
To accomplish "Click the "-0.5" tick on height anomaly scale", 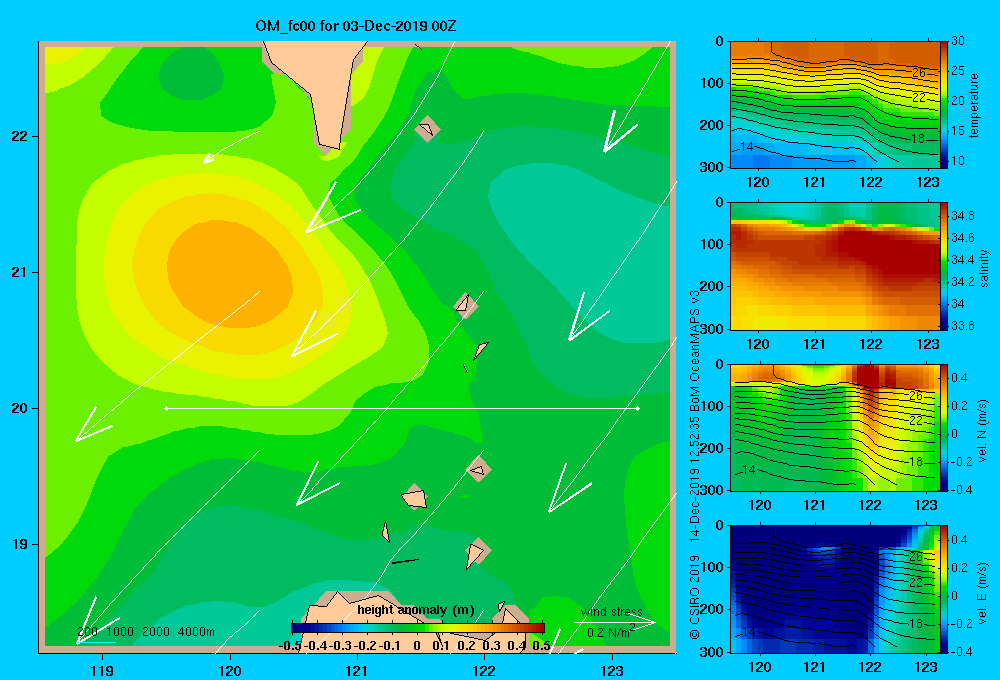I will [290, 646].
